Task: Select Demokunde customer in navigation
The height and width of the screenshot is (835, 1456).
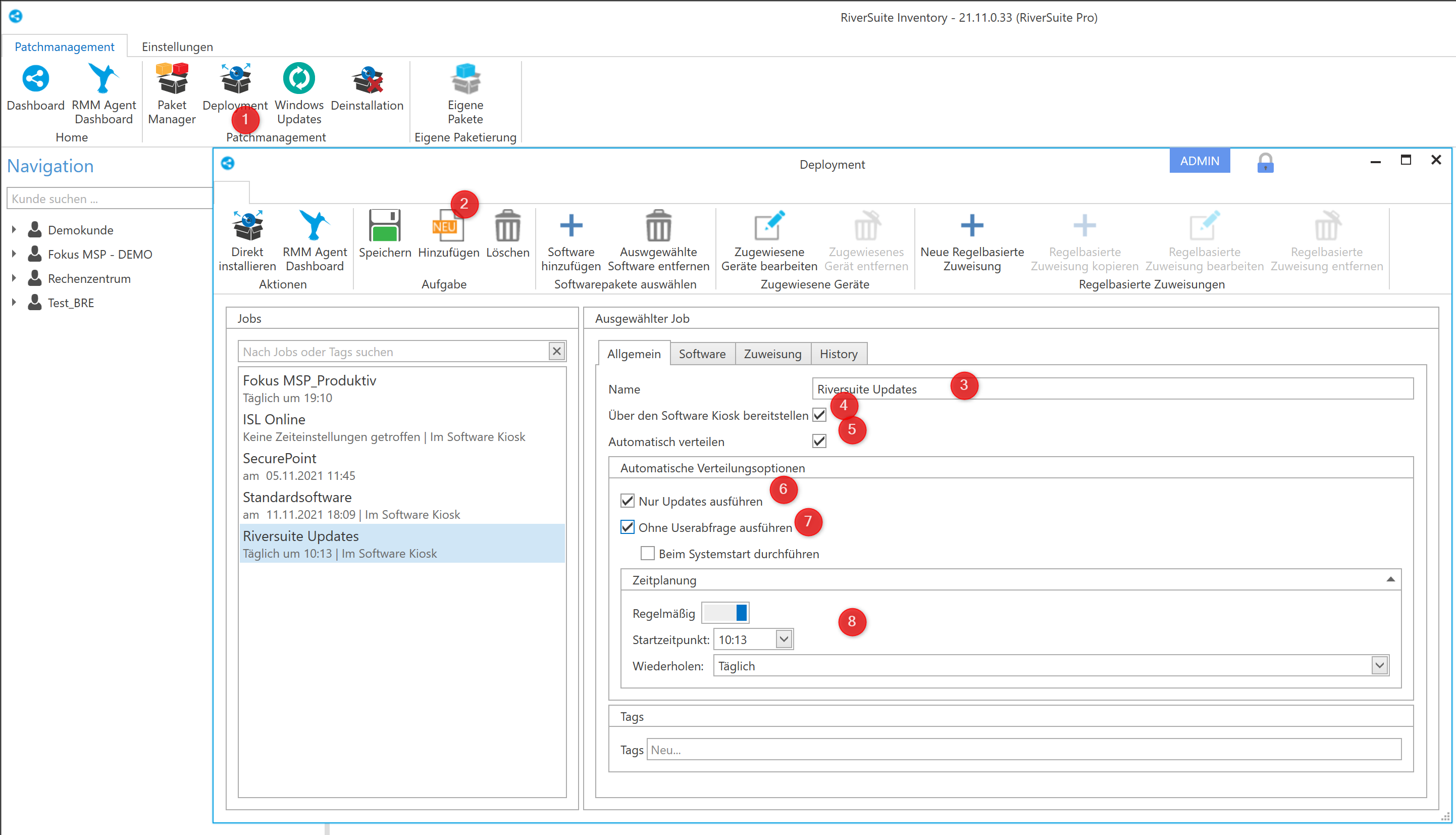Action: [80, 230]
